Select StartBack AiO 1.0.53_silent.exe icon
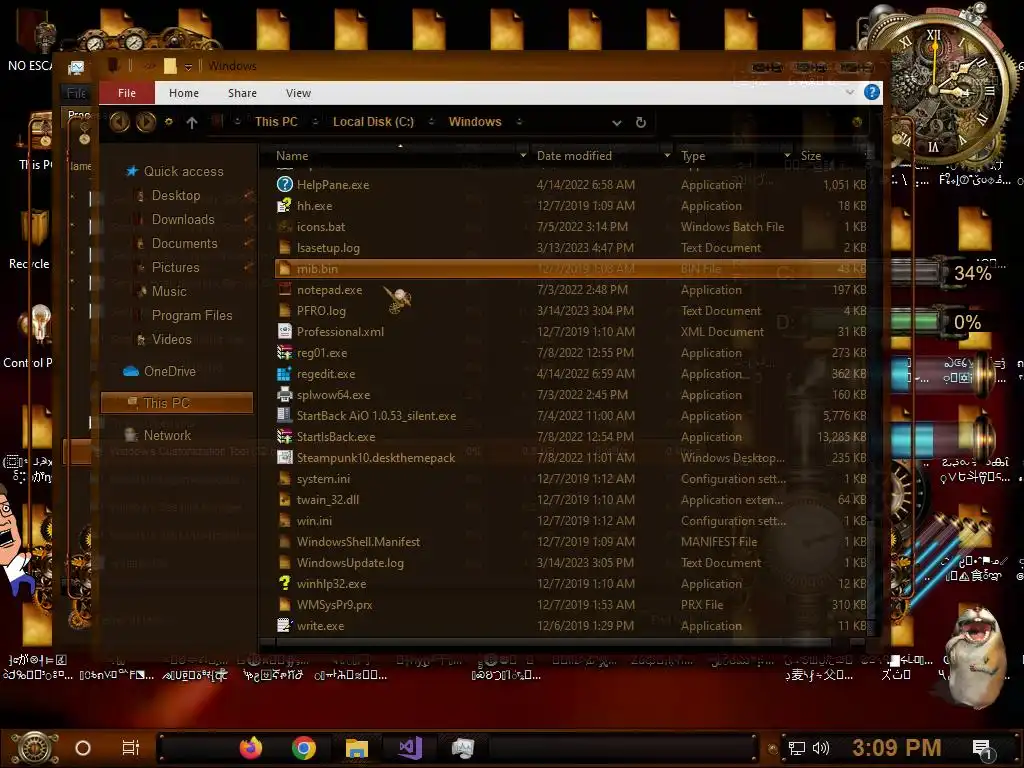1024x768 pixels. click(284, 415)
